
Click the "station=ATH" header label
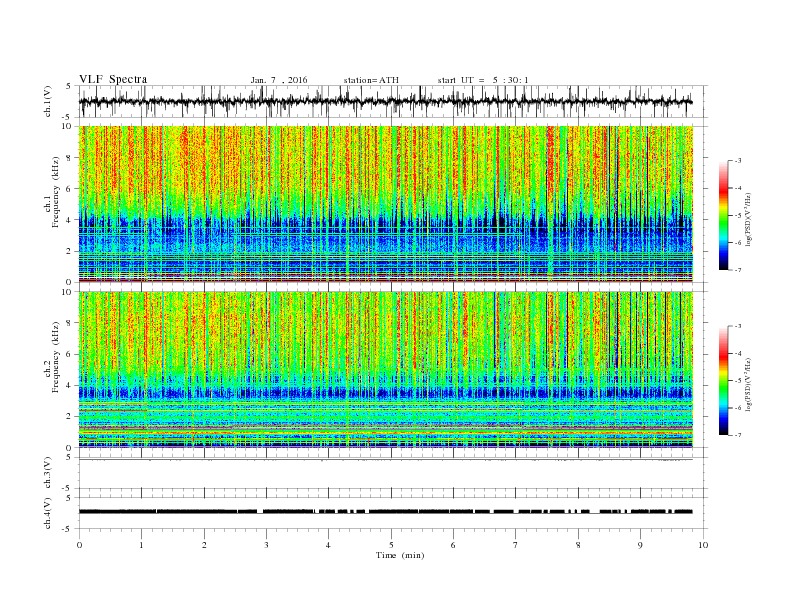[371, 80]
